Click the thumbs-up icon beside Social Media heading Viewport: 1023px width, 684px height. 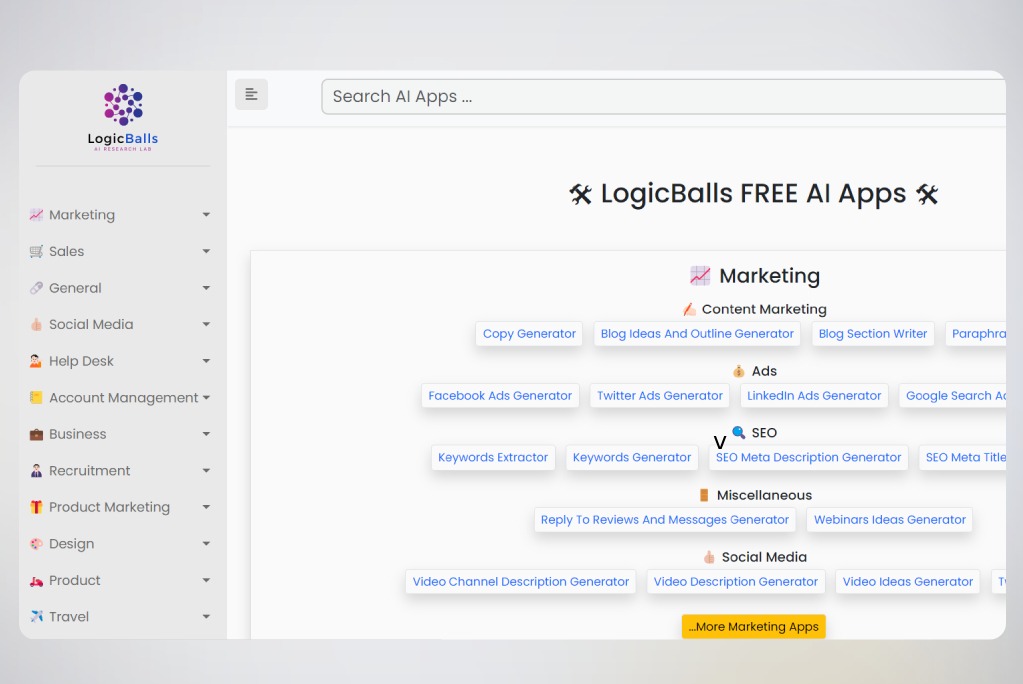pyautogui.click(x=709, y=557)
